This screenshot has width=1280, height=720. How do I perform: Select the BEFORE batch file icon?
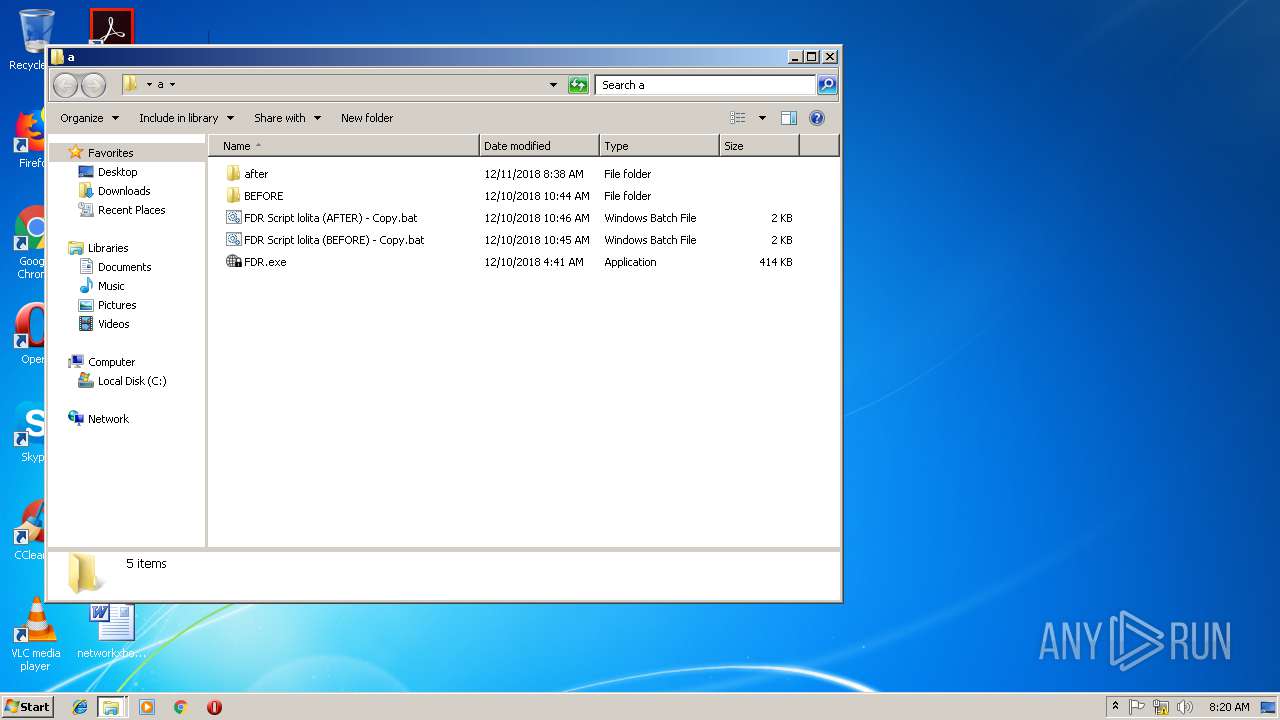pos(234,240)
